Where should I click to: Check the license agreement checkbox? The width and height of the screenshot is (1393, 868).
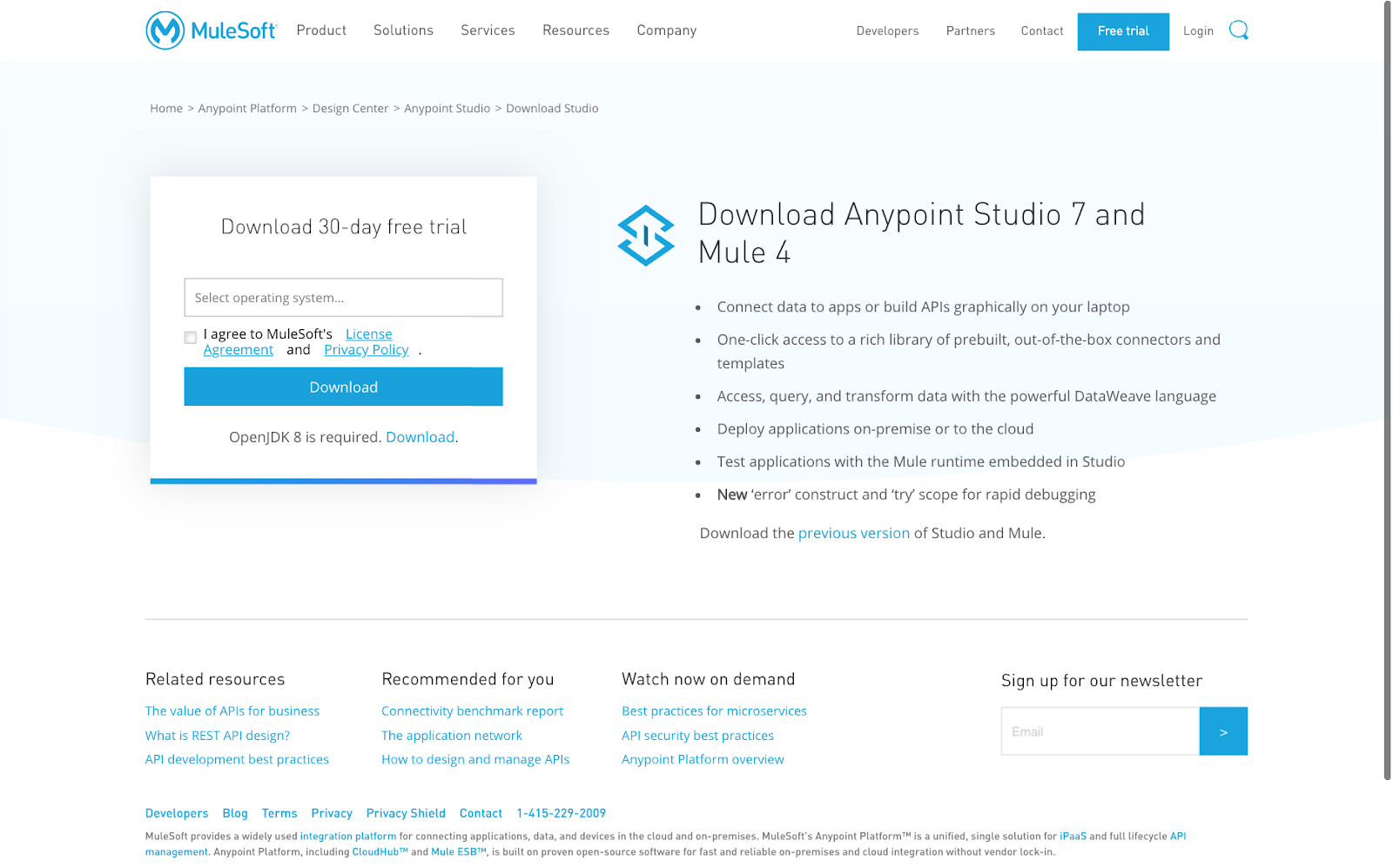191,338
